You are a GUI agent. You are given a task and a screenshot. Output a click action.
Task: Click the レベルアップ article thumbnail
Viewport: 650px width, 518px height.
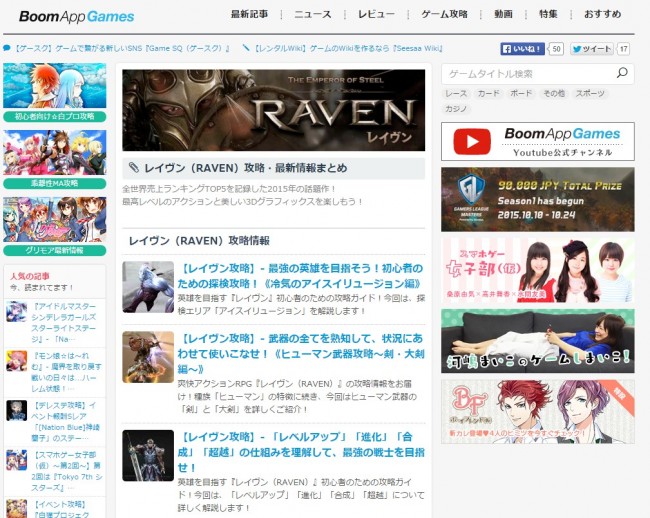[148, 455]
